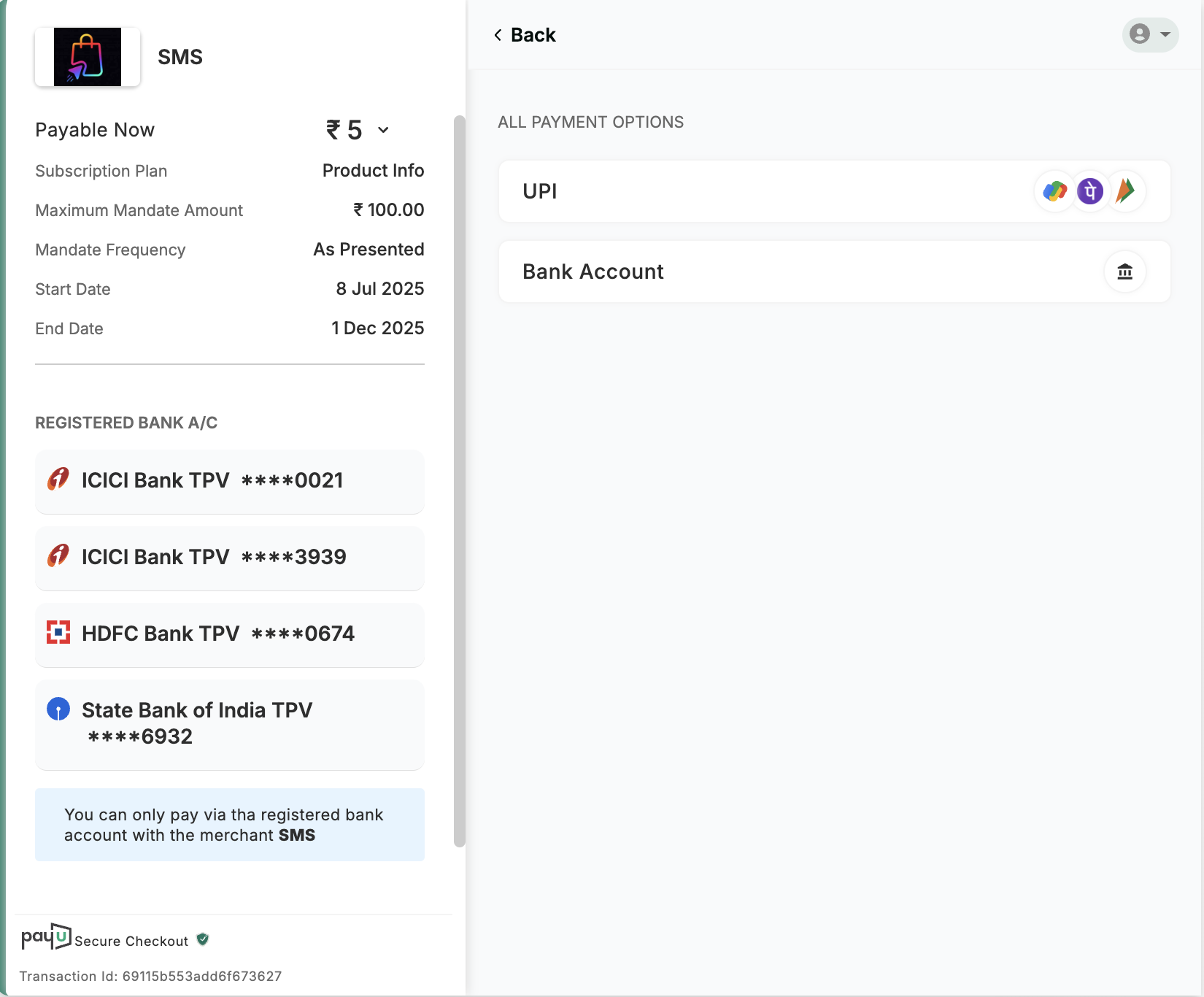Click ICICI logo beside ****0021
Image resolution: width=1204 pixels, height=997 pixels.
tap(58, 480)
